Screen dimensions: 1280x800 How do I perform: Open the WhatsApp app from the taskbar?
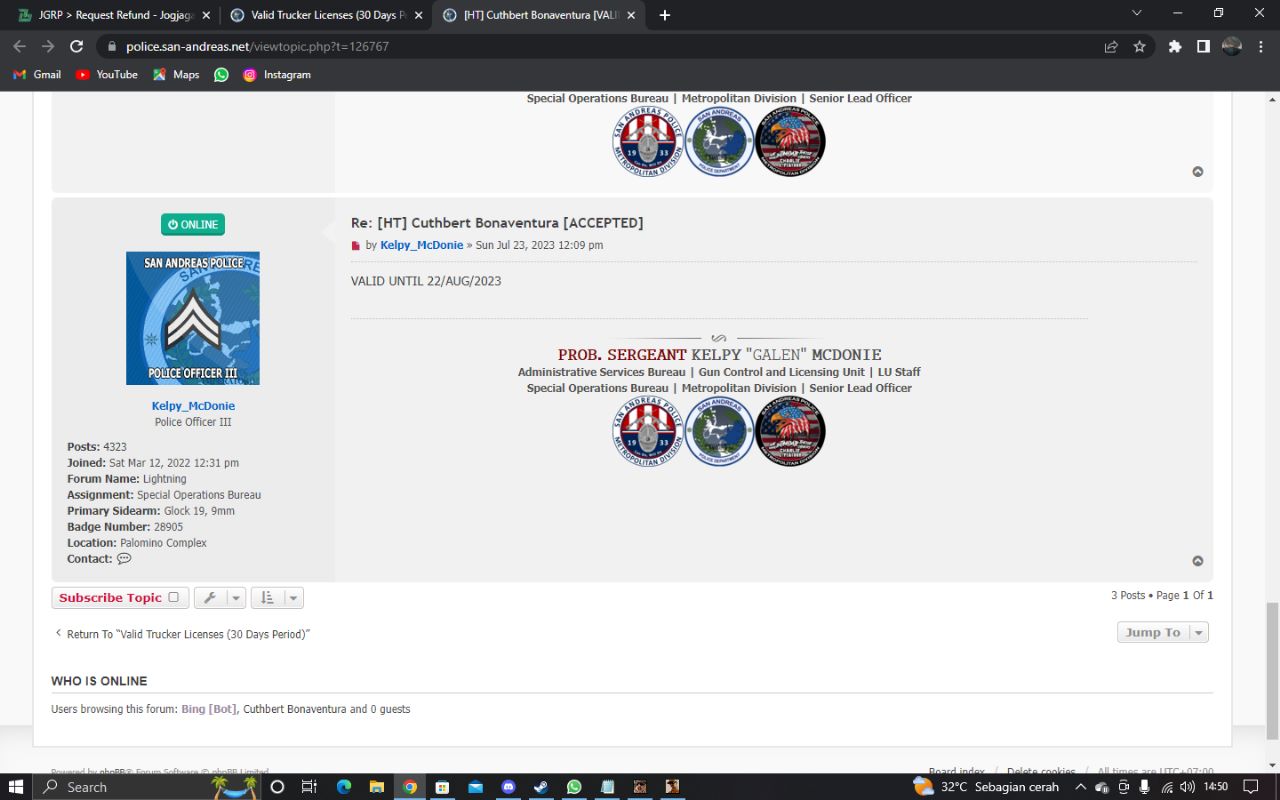point(574,787)
